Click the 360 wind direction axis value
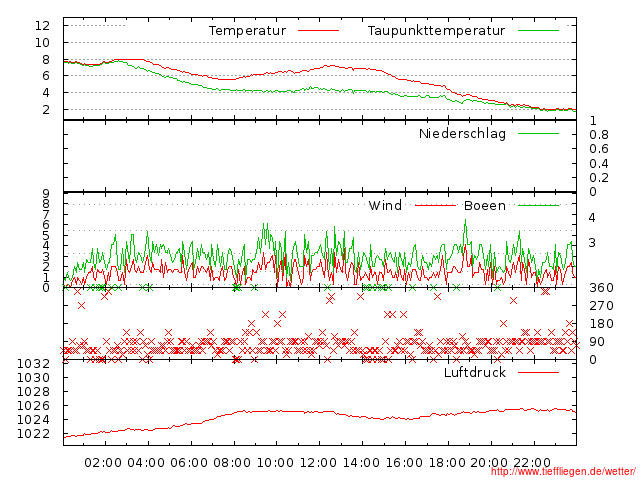The image size is (640, 480). click(x=601, y=288)
